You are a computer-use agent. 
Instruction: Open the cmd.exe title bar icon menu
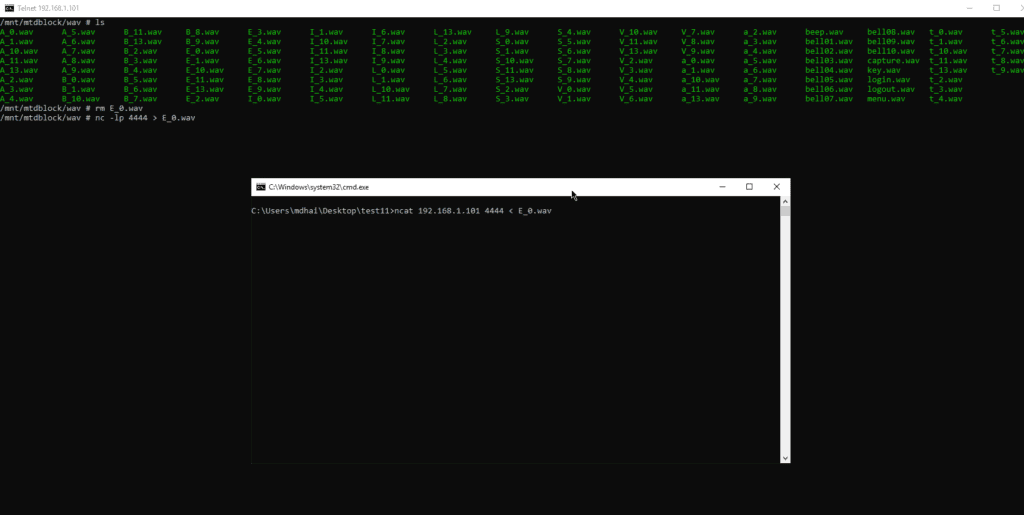(261, 187)
